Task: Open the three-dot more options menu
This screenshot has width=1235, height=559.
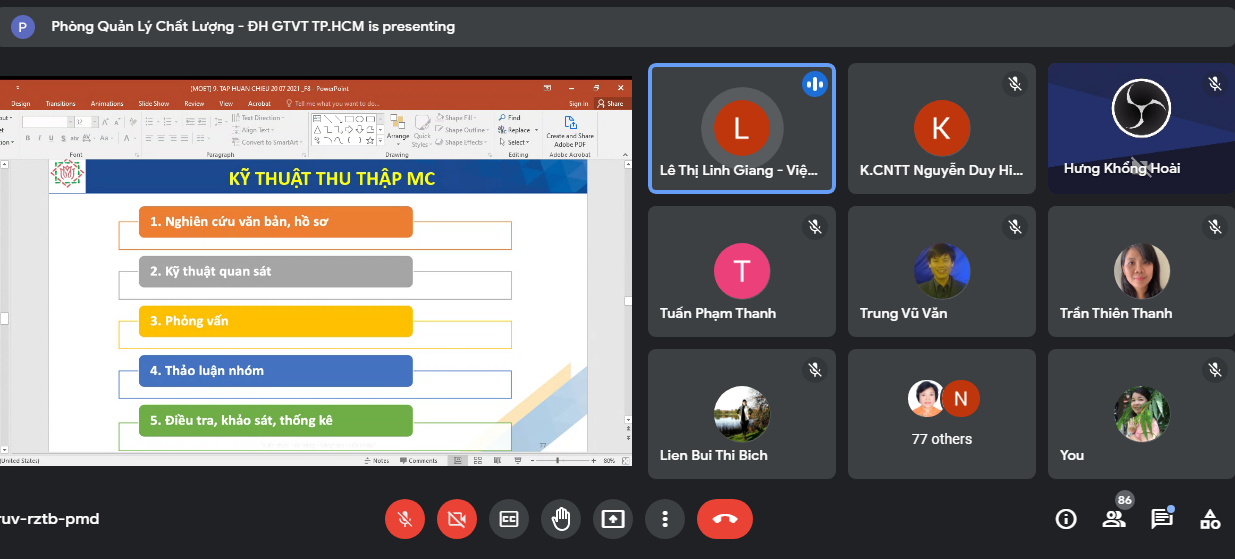Action: [x=664, y=519]
